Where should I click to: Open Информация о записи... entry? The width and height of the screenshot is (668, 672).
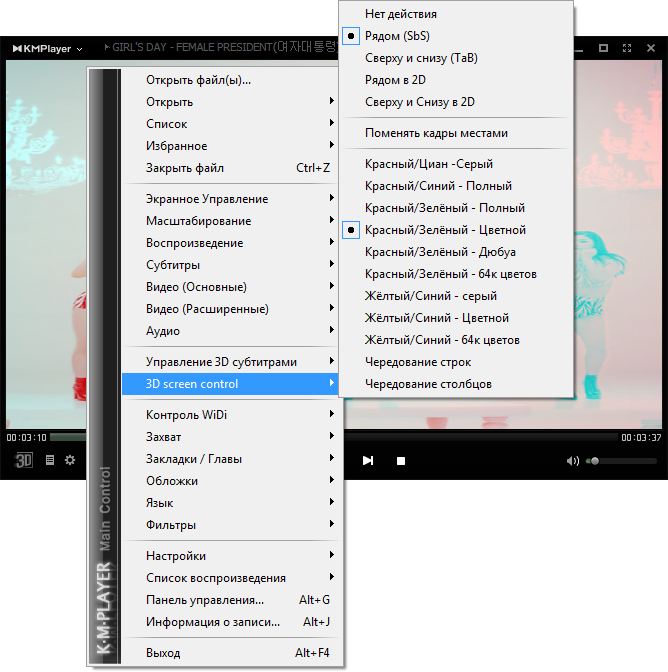231,622
